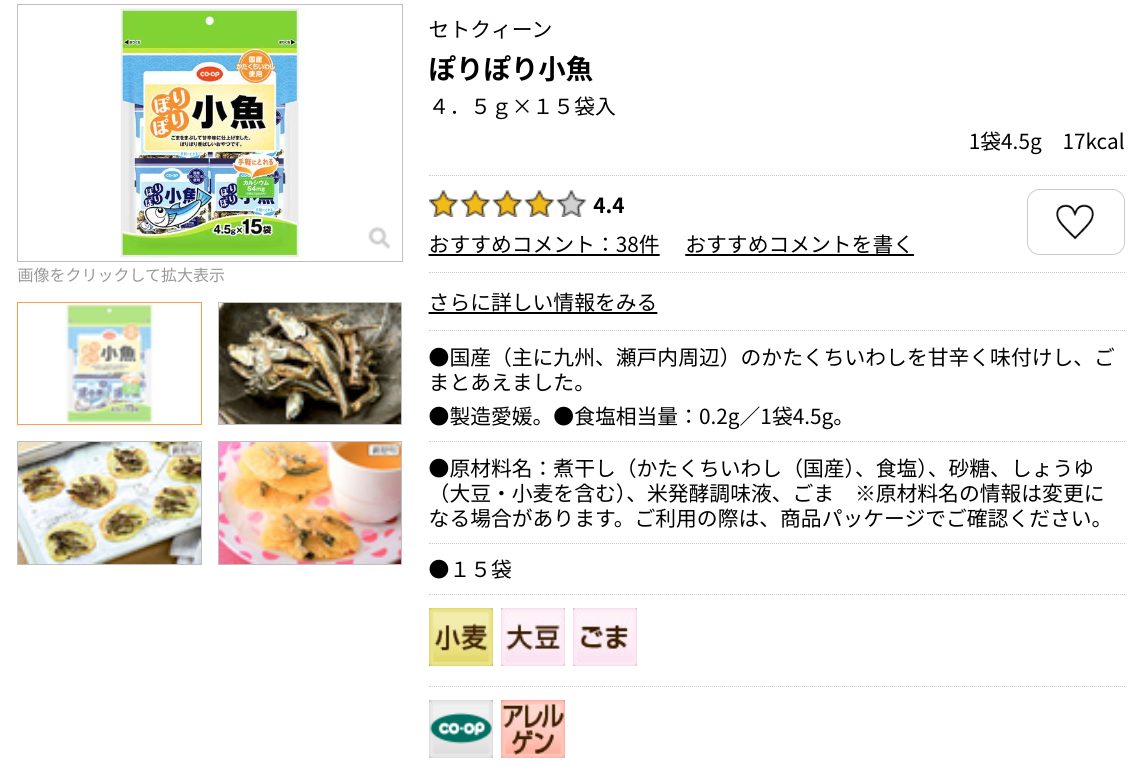Screen dimensions: 1135x769
Task: Click the heart favorite icon
Action: click(1075, 222)
